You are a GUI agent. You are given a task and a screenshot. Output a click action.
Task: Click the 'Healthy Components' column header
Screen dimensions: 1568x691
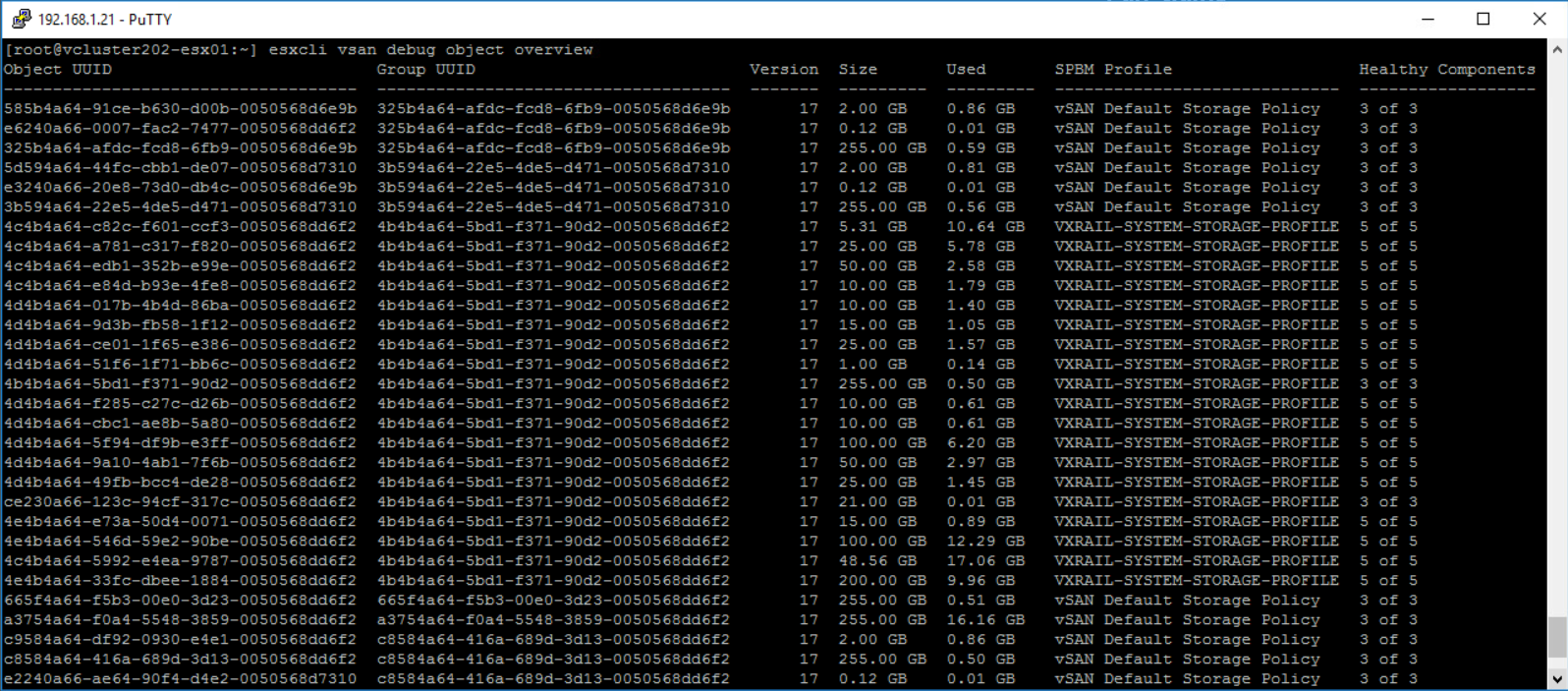point(1447,70)
